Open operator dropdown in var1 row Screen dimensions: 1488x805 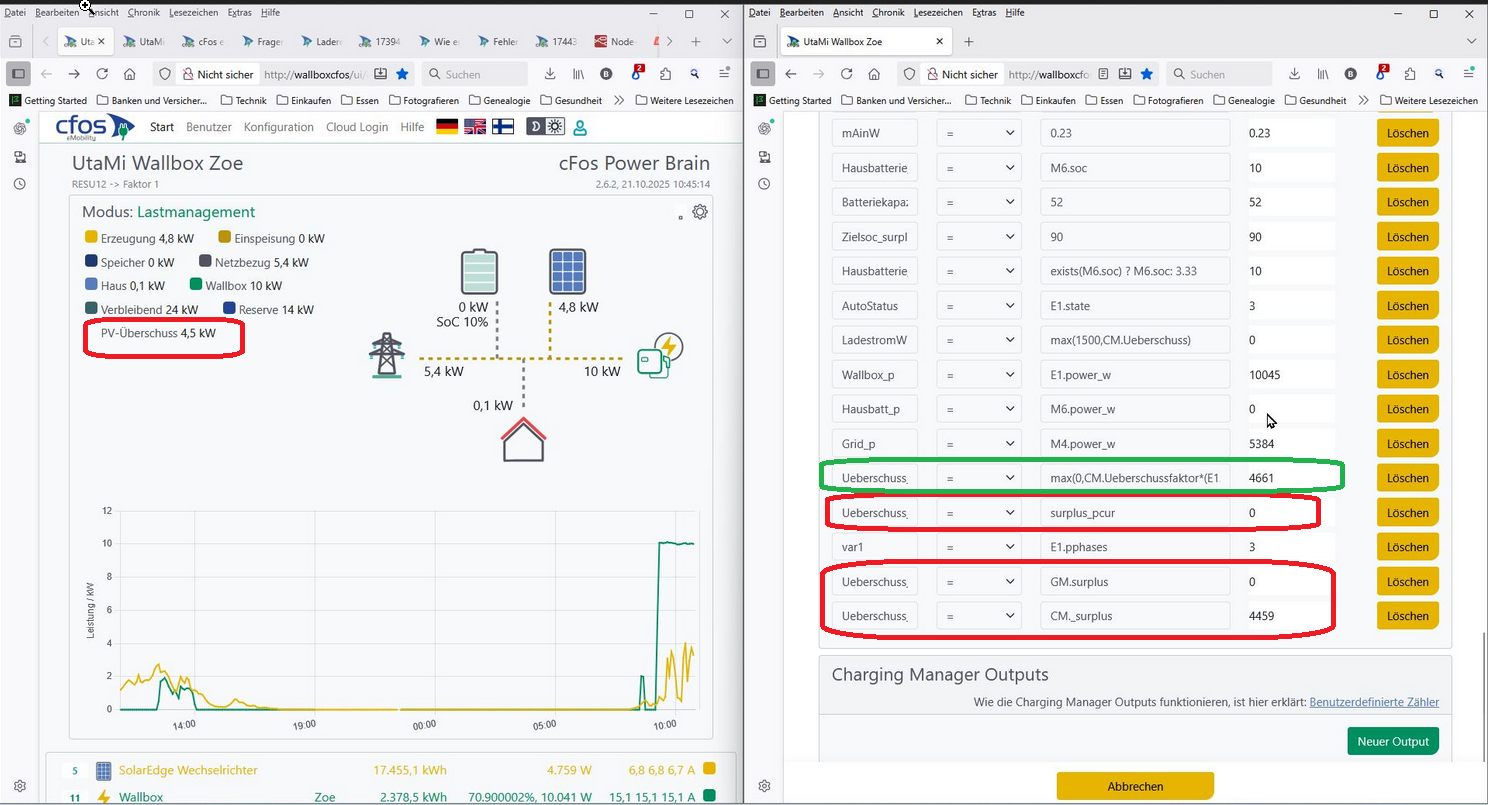(x=978, y=547)
